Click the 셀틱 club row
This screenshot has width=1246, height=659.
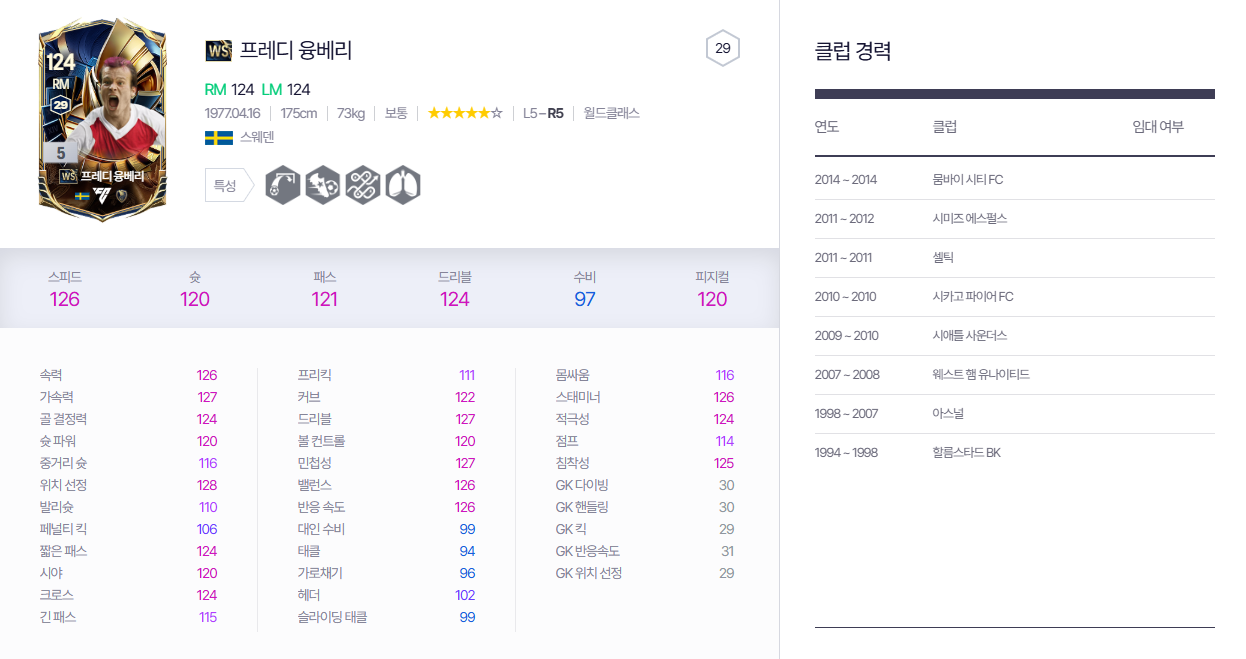pyautogui.click(x=1015, y=257)
